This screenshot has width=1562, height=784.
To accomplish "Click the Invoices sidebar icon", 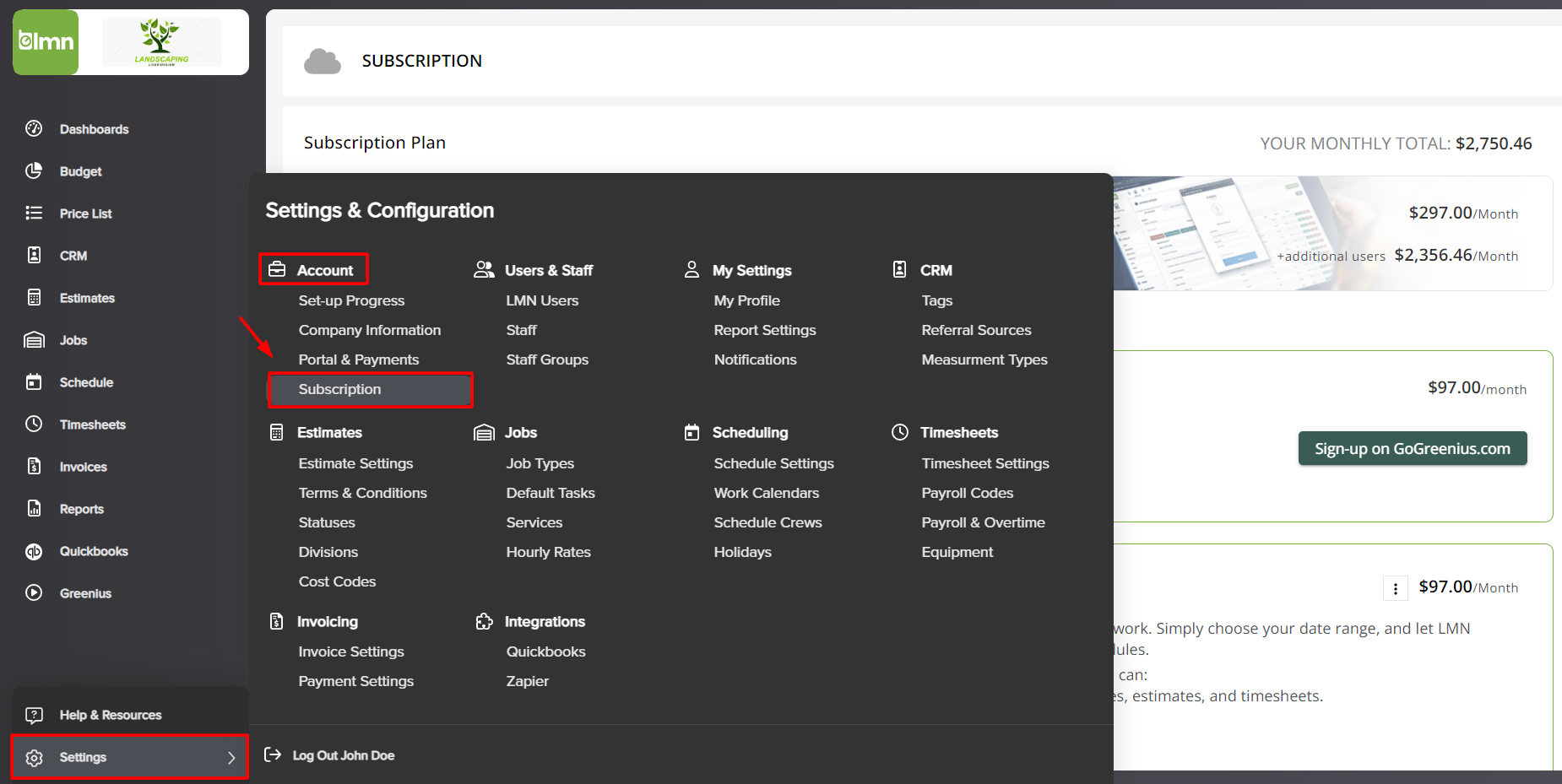I will coord(34,466).
